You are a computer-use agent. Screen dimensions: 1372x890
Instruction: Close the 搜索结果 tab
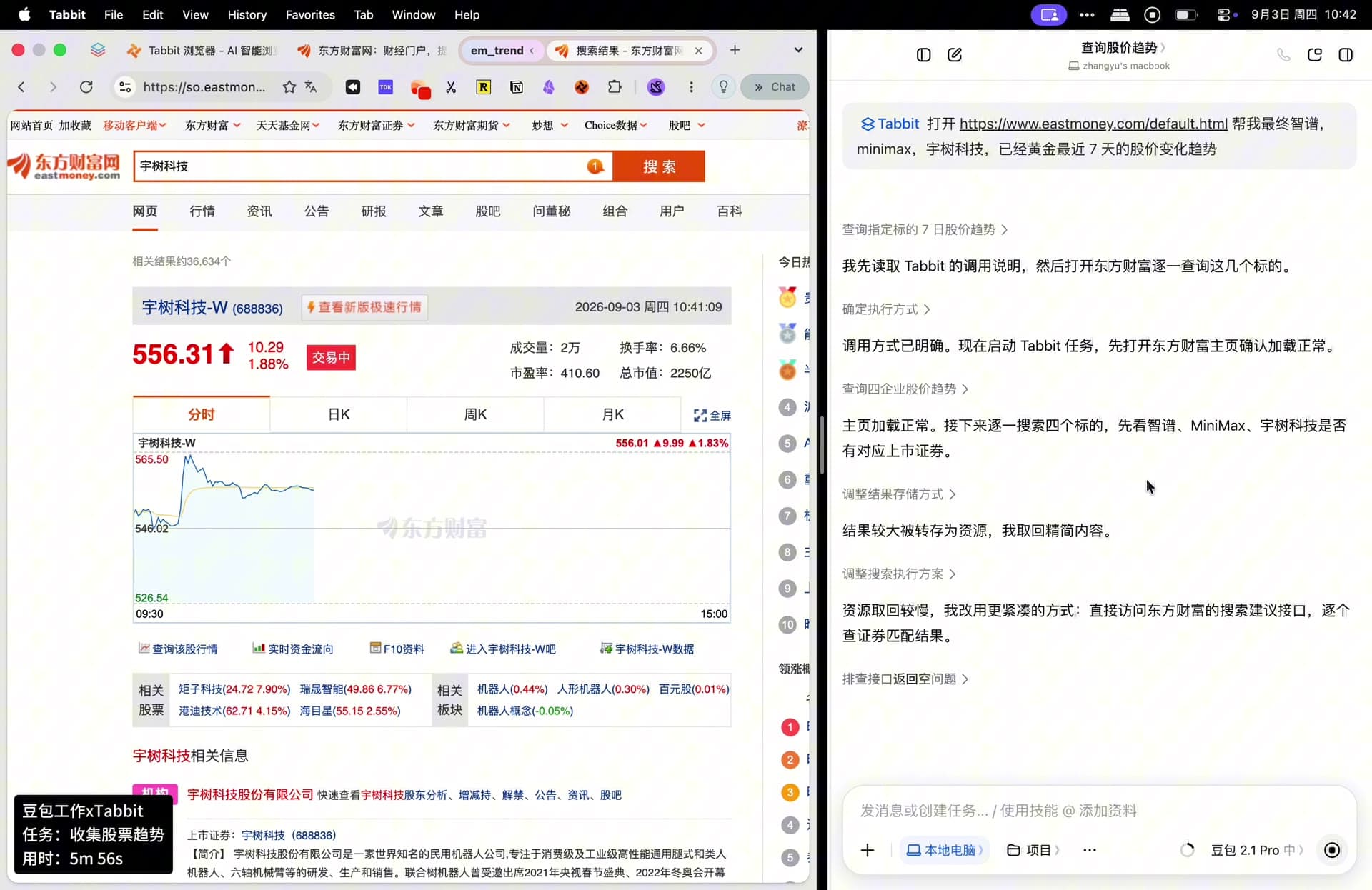[x=698, y=51]
